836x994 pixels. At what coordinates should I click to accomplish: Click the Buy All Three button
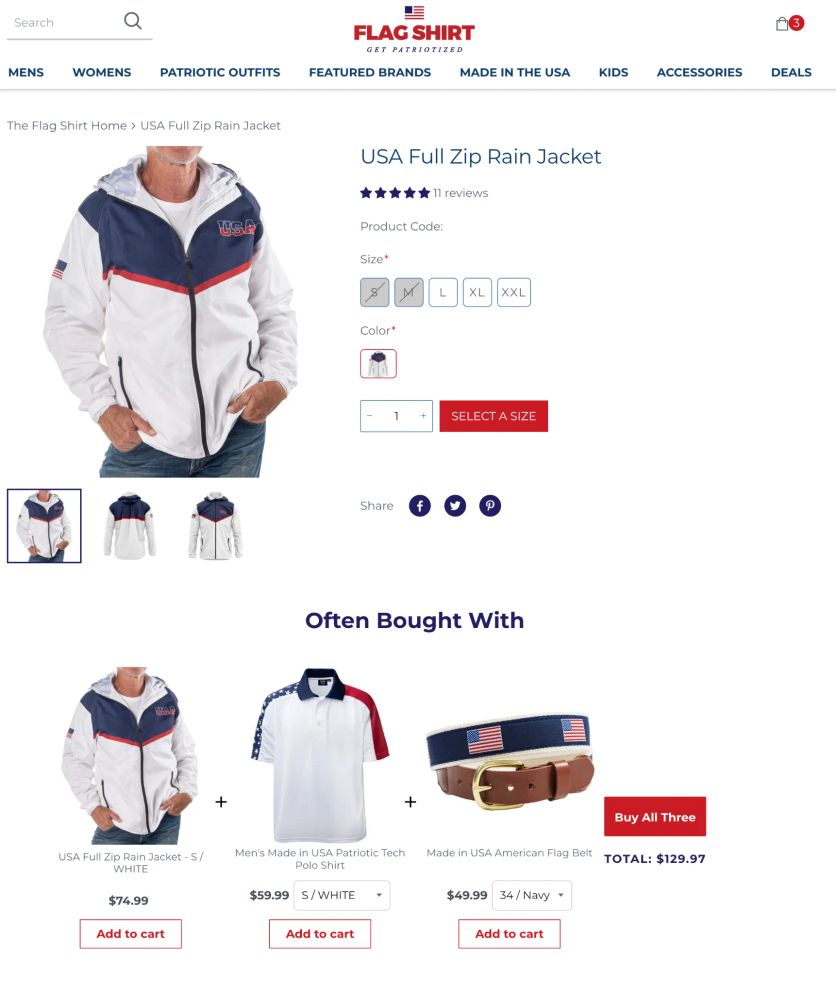point(655,816)
